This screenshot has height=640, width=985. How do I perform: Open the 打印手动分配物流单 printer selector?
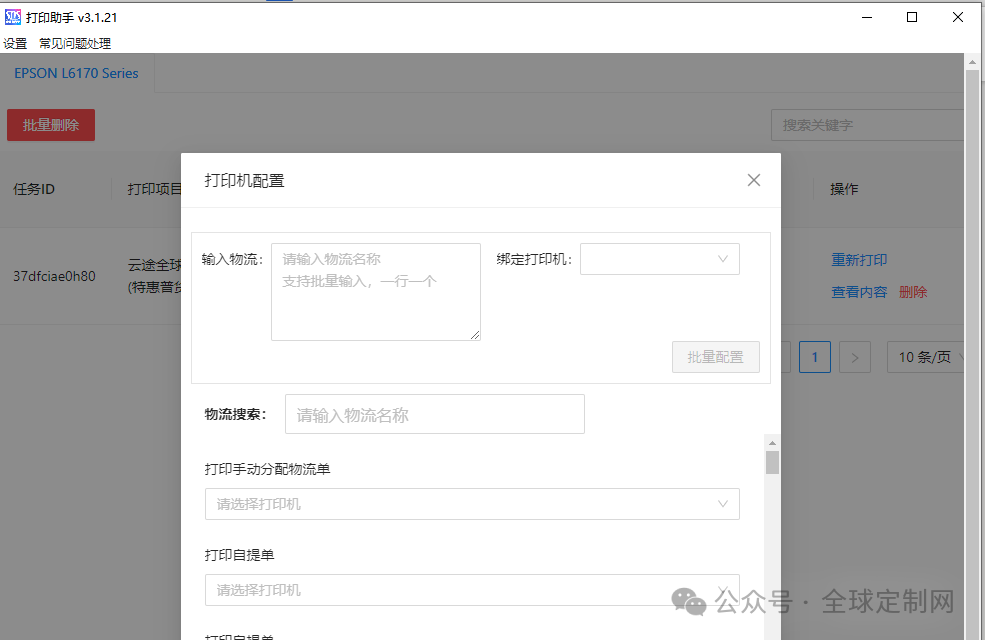(x=472, y=504)
